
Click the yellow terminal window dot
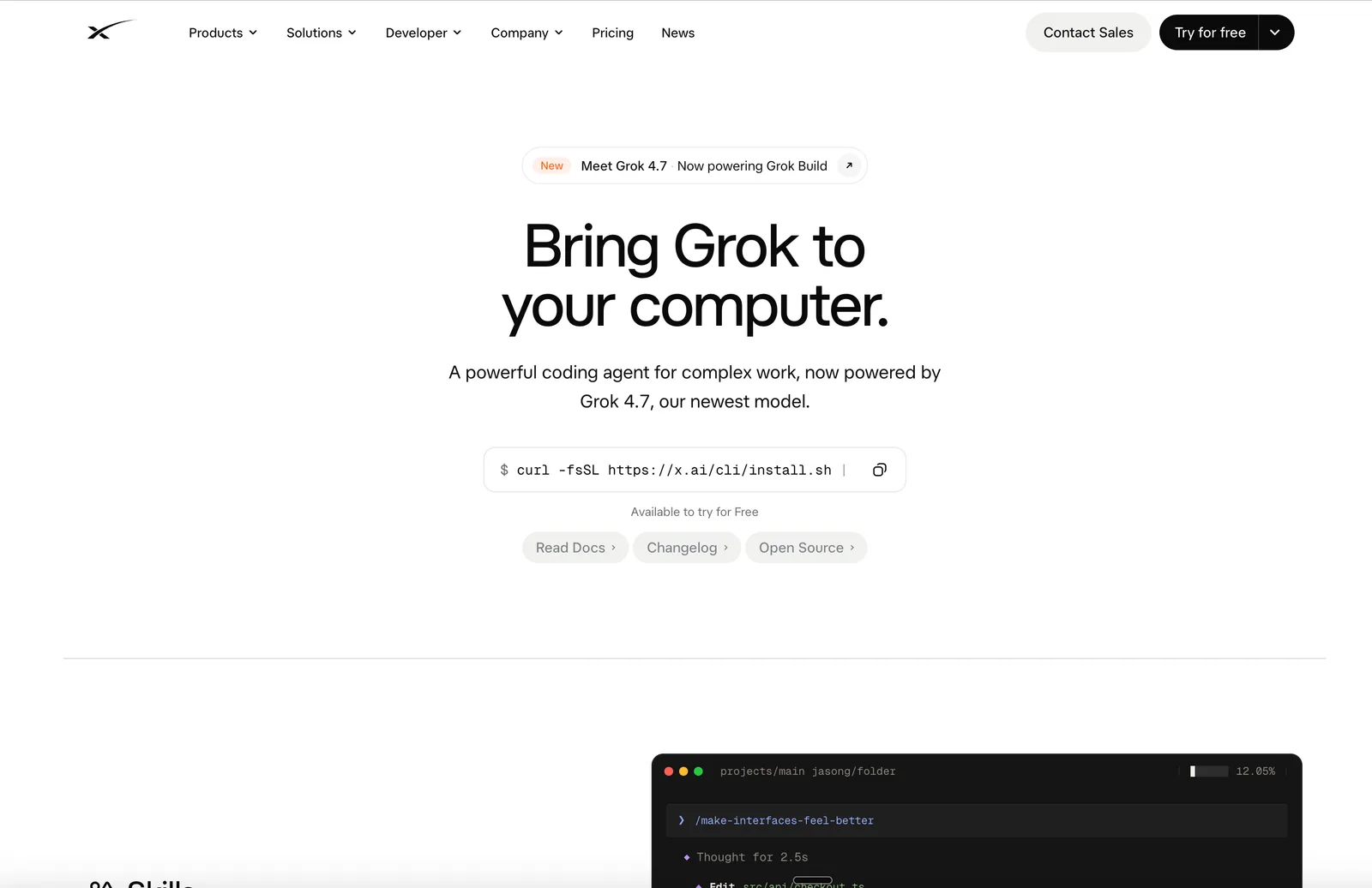click(x=683, y=771)
